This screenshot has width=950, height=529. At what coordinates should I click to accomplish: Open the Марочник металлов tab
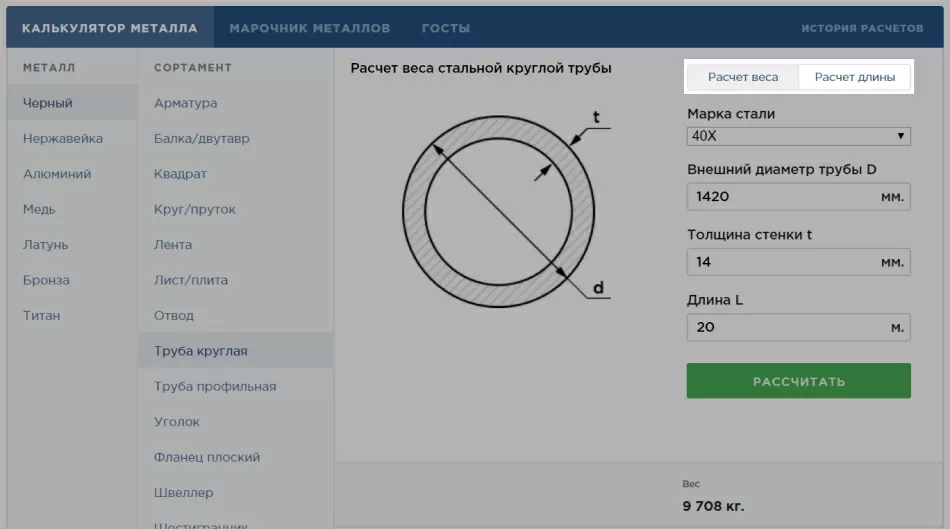point(309,28)
